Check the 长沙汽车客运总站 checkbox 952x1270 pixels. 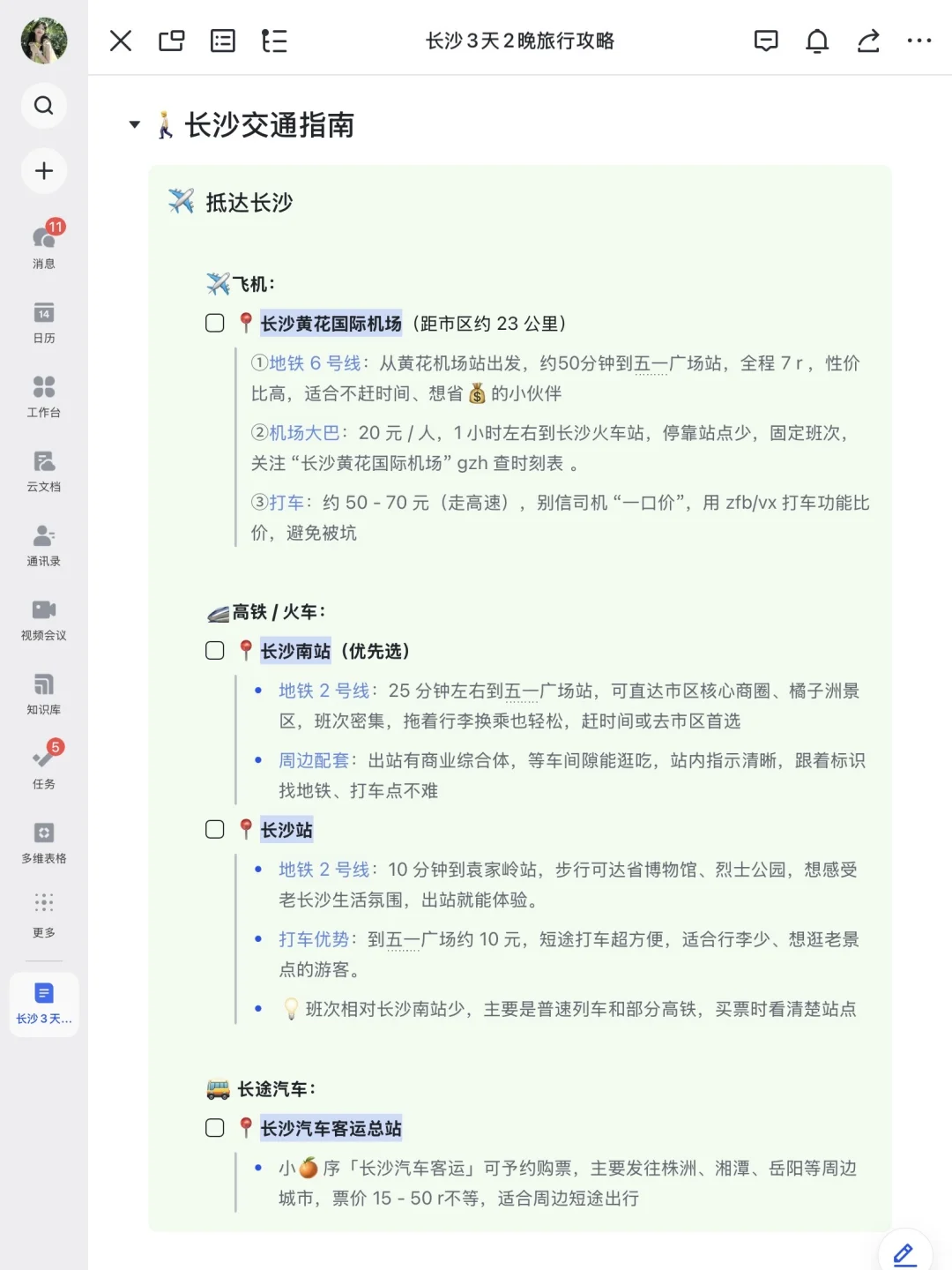(x=215, y=1127)
